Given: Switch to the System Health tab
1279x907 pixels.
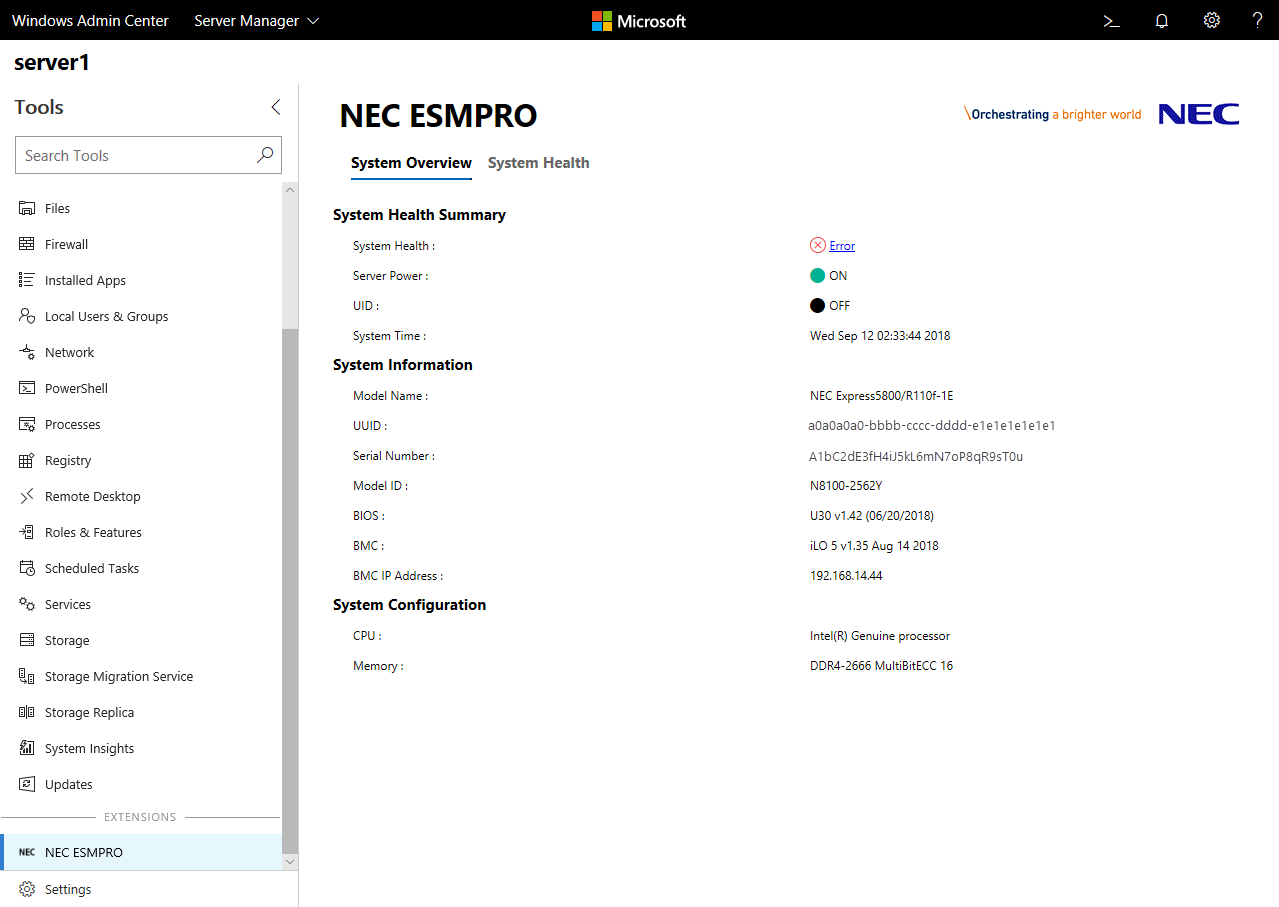Looking at the screenshot, I should click(x=539, y=163).
